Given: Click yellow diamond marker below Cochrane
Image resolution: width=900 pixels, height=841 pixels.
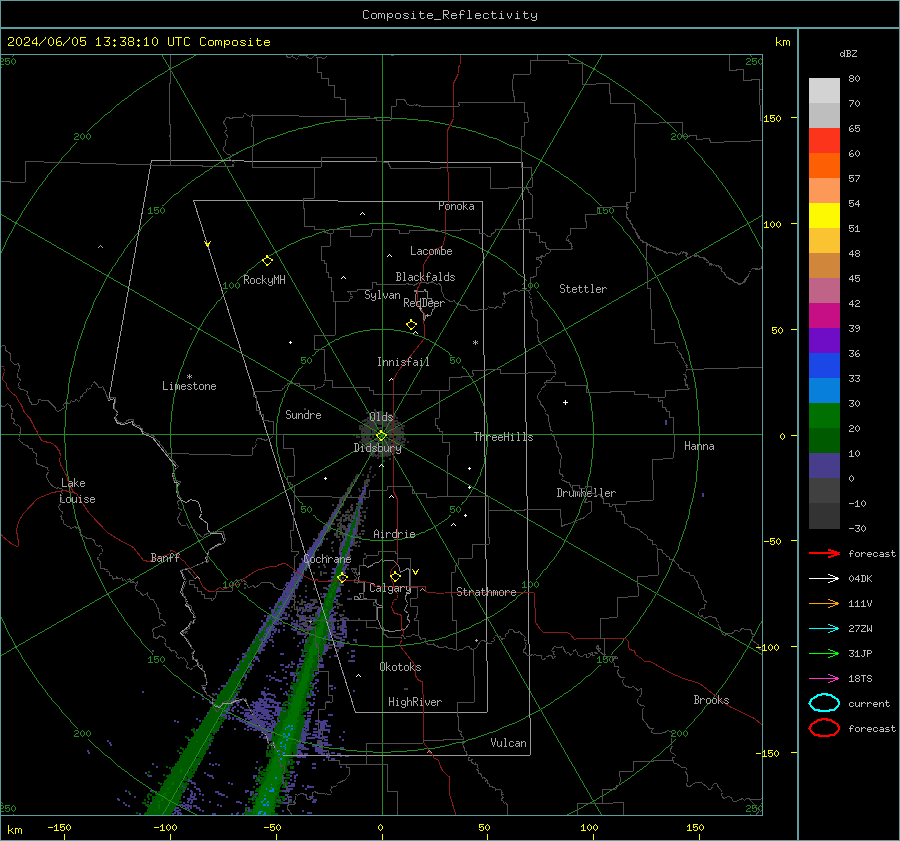Looking at the screenshot, I should pos(342,577).
